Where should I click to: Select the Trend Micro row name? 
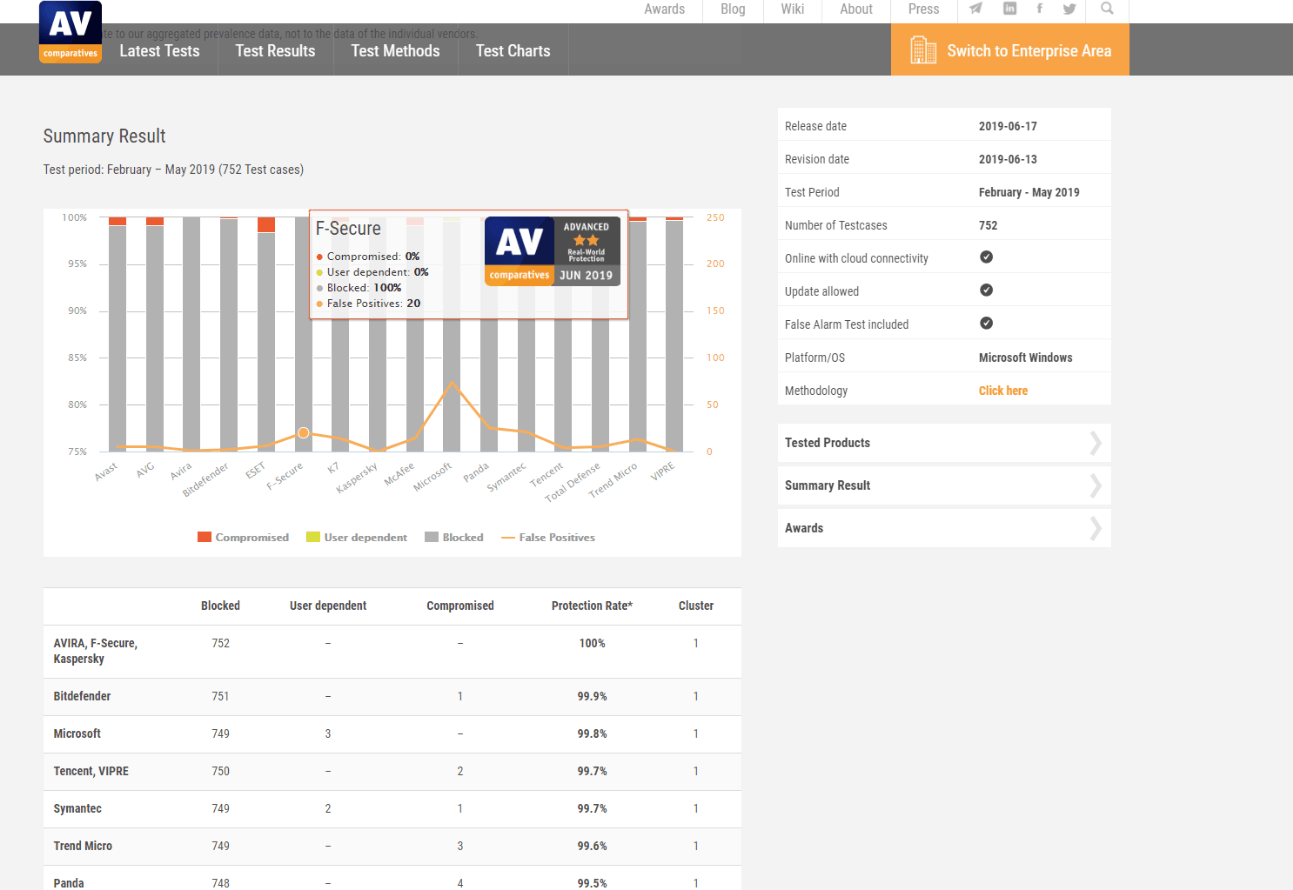pos(83,846)
